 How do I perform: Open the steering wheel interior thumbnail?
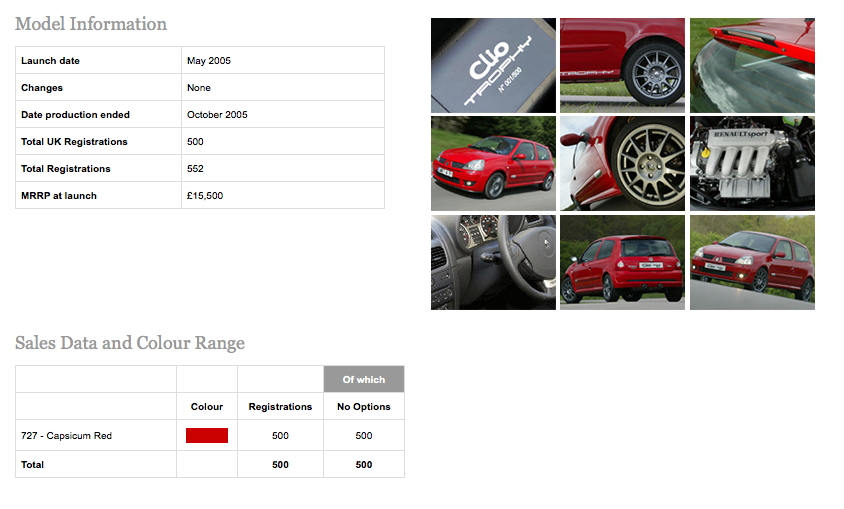pos(493,263)
